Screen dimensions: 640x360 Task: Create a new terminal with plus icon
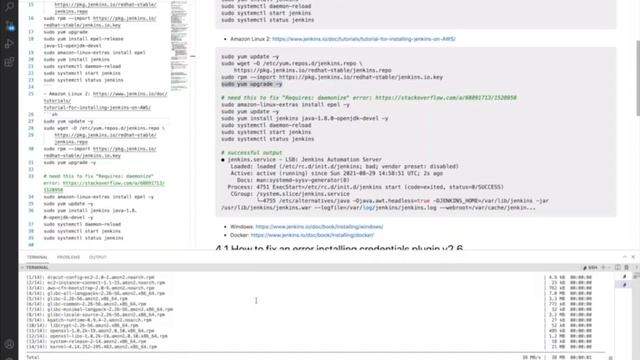click(x=603, y=267)
